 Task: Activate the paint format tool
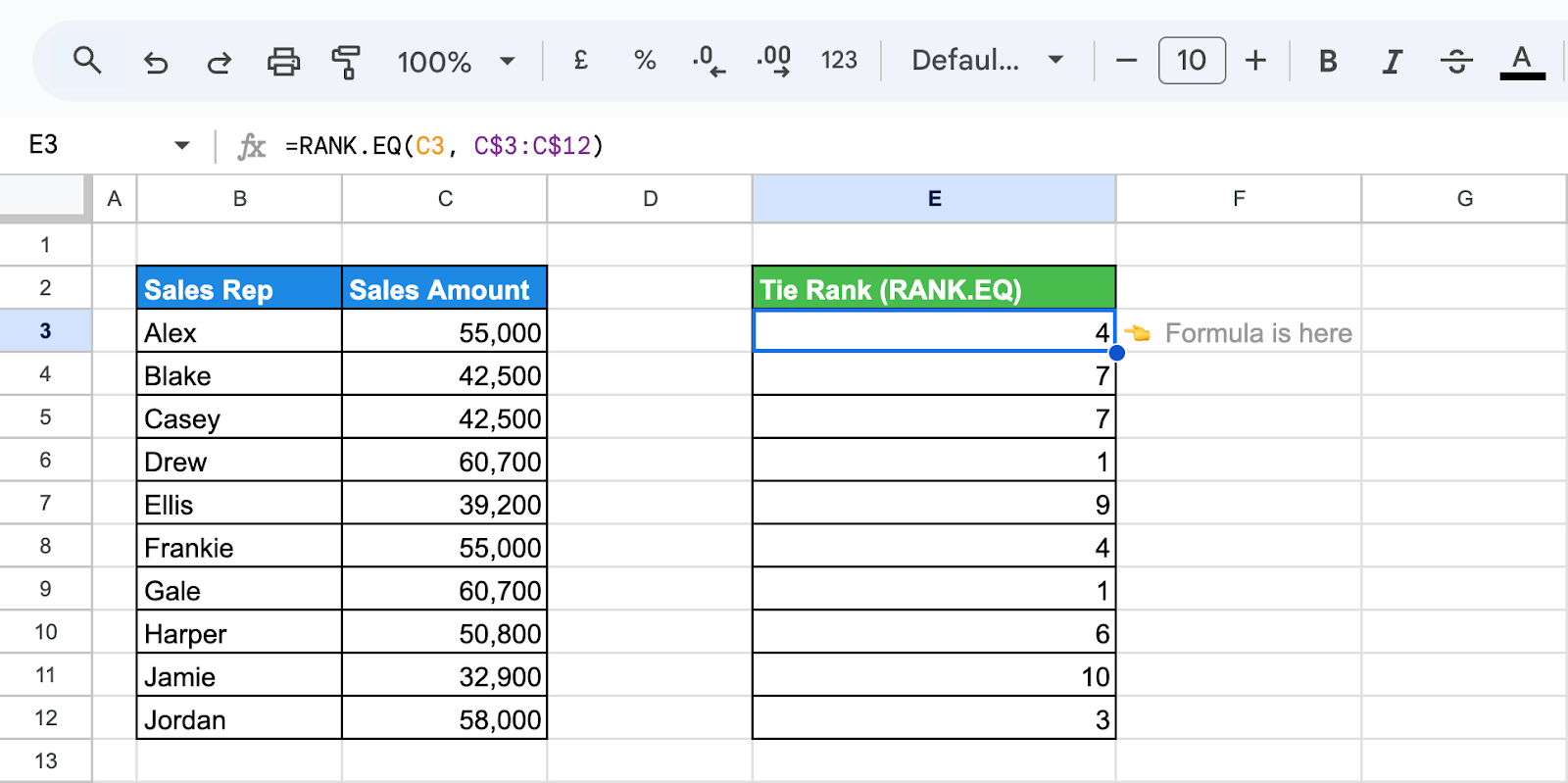[346, 62]
